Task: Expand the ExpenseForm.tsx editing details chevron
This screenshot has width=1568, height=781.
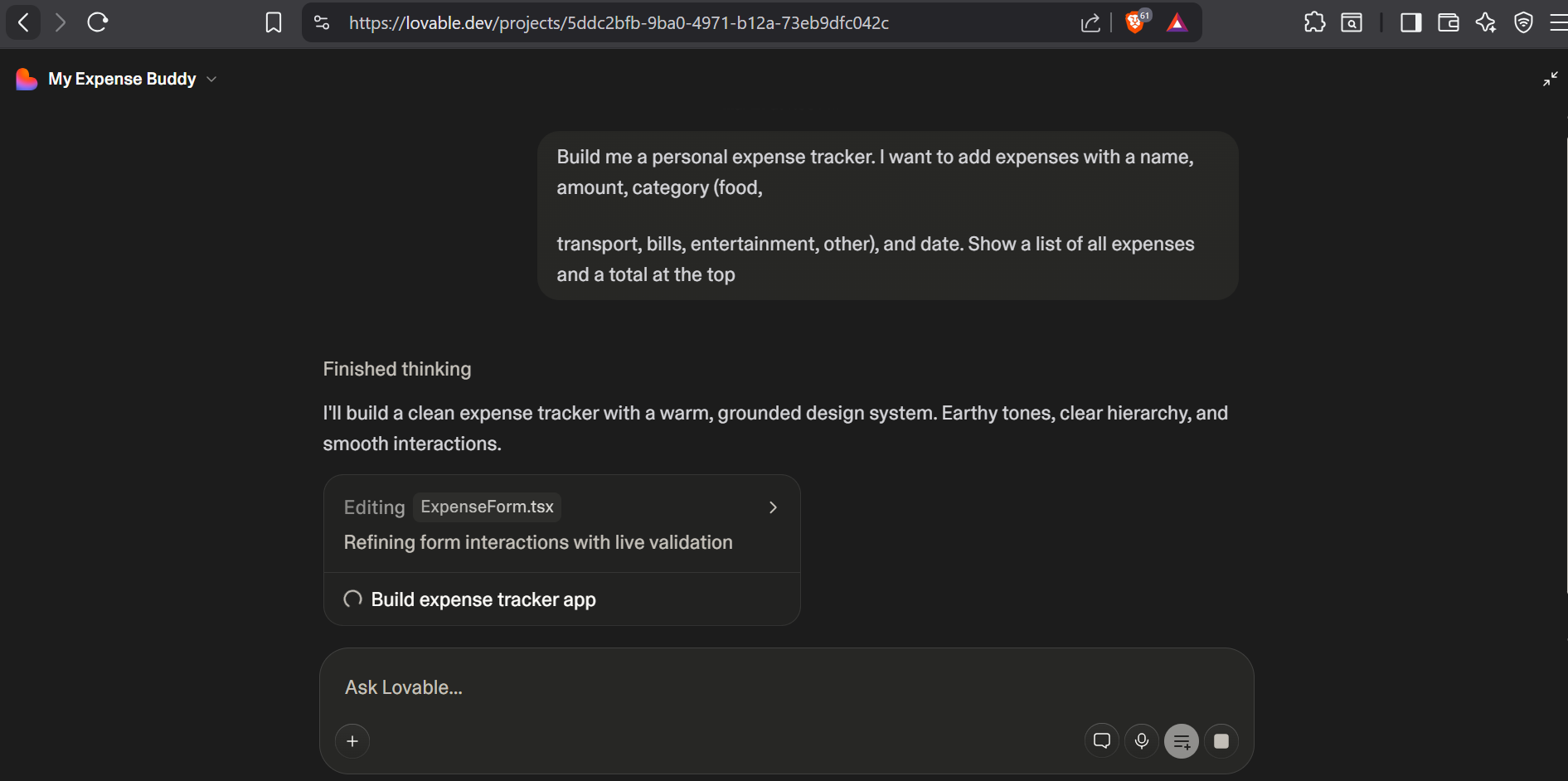Action: [773, 507]
